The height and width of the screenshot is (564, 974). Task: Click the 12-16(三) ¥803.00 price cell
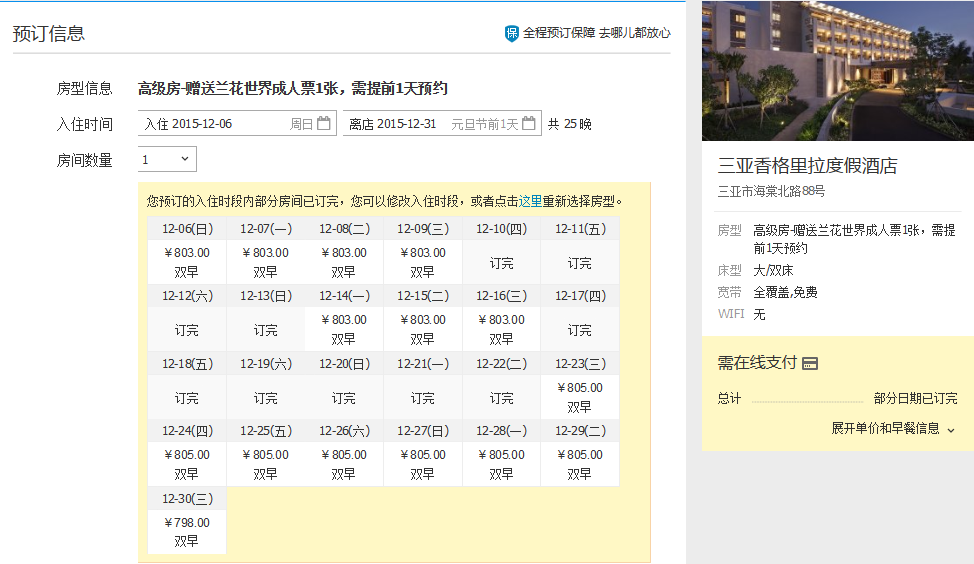501,329
